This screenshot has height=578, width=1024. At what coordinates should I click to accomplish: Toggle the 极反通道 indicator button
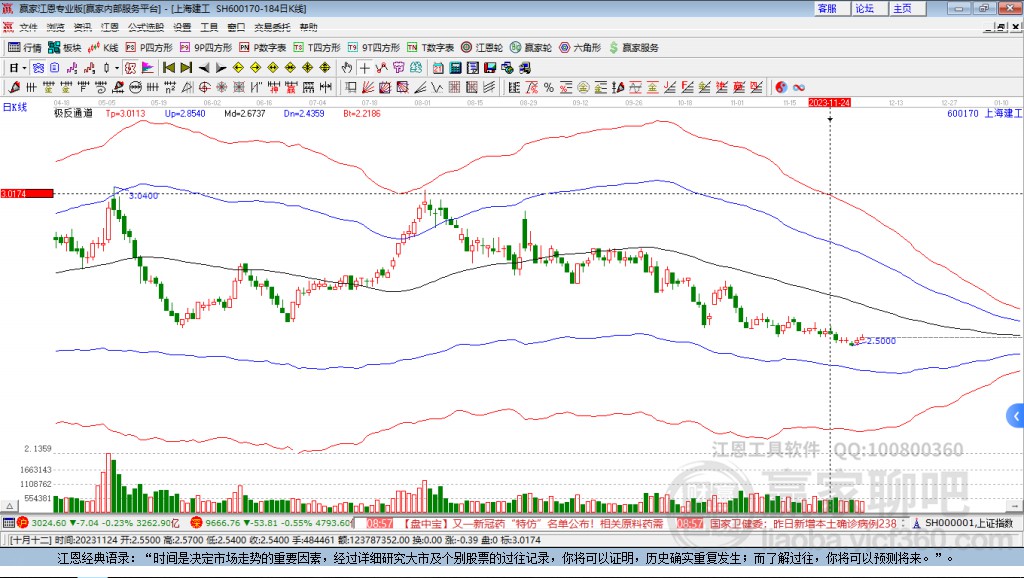tap(72, 114)
